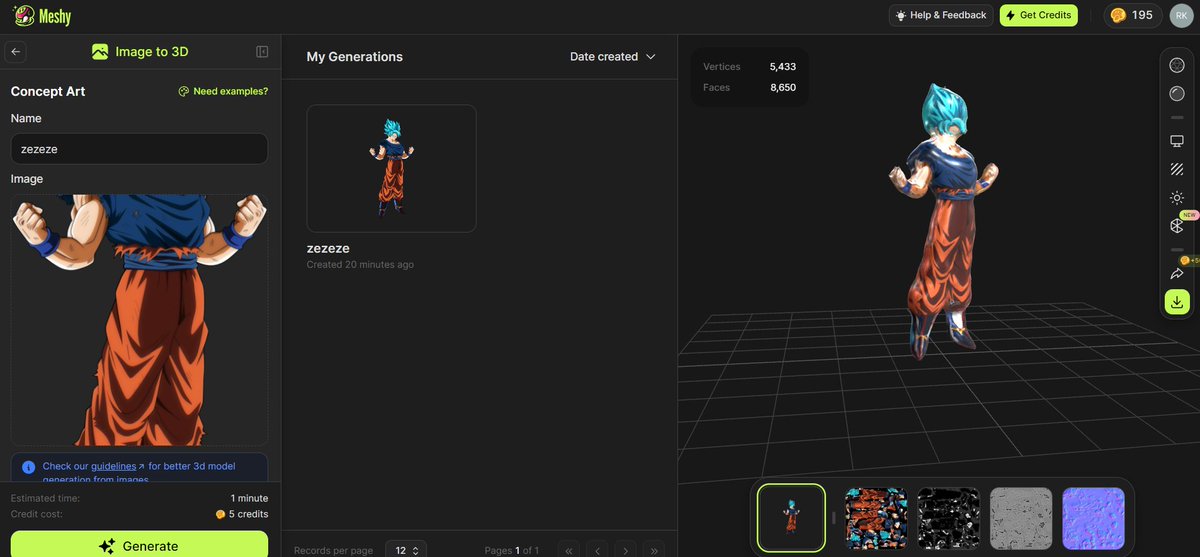Viewport: 1200px width, 557px height.
Task: Select the rendered model preview thumbnail
Action: point(791,518)
